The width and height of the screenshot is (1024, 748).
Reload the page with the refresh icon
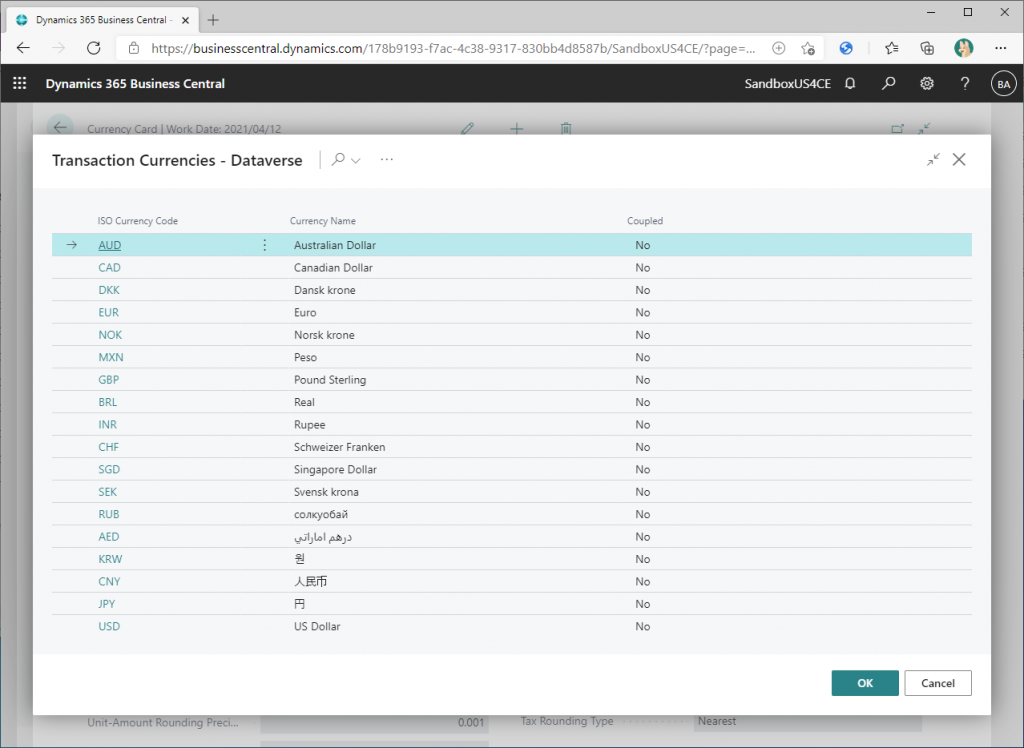coord(94,48)
